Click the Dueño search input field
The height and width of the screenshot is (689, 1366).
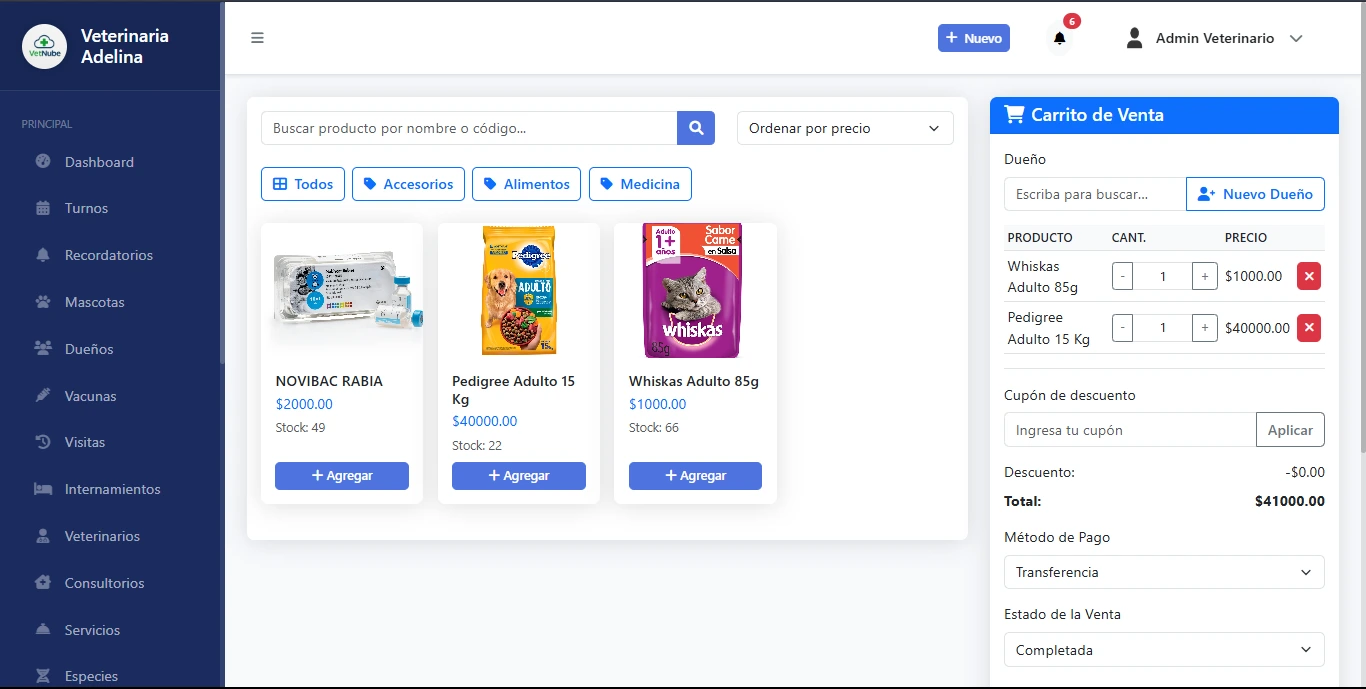(1095, 194)
